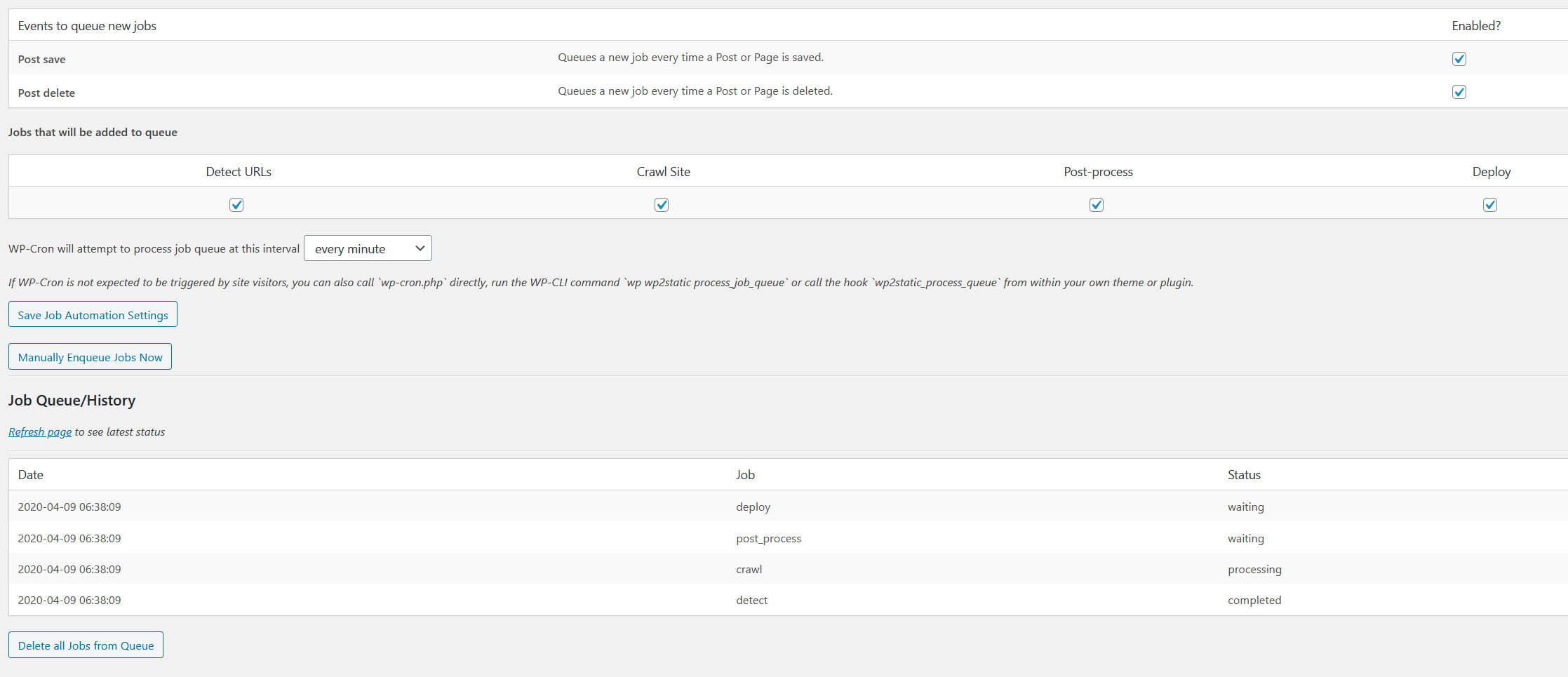Select the Job column header
The image size is (1568, 677).
point(746,474)
